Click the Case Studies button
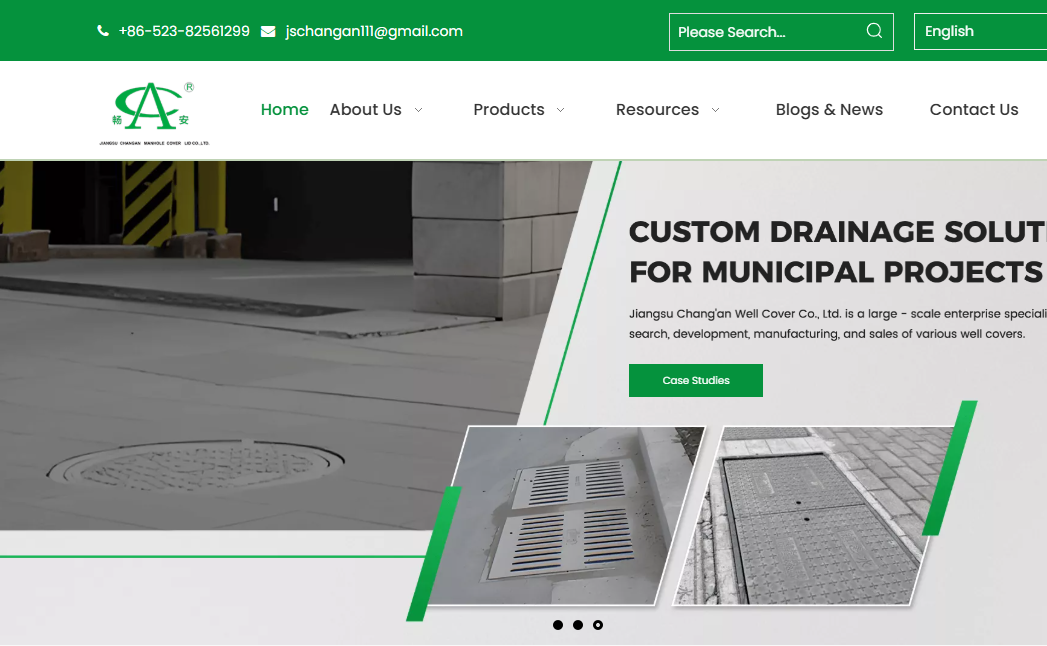The image size is (1047, 646). click(695, 380)
